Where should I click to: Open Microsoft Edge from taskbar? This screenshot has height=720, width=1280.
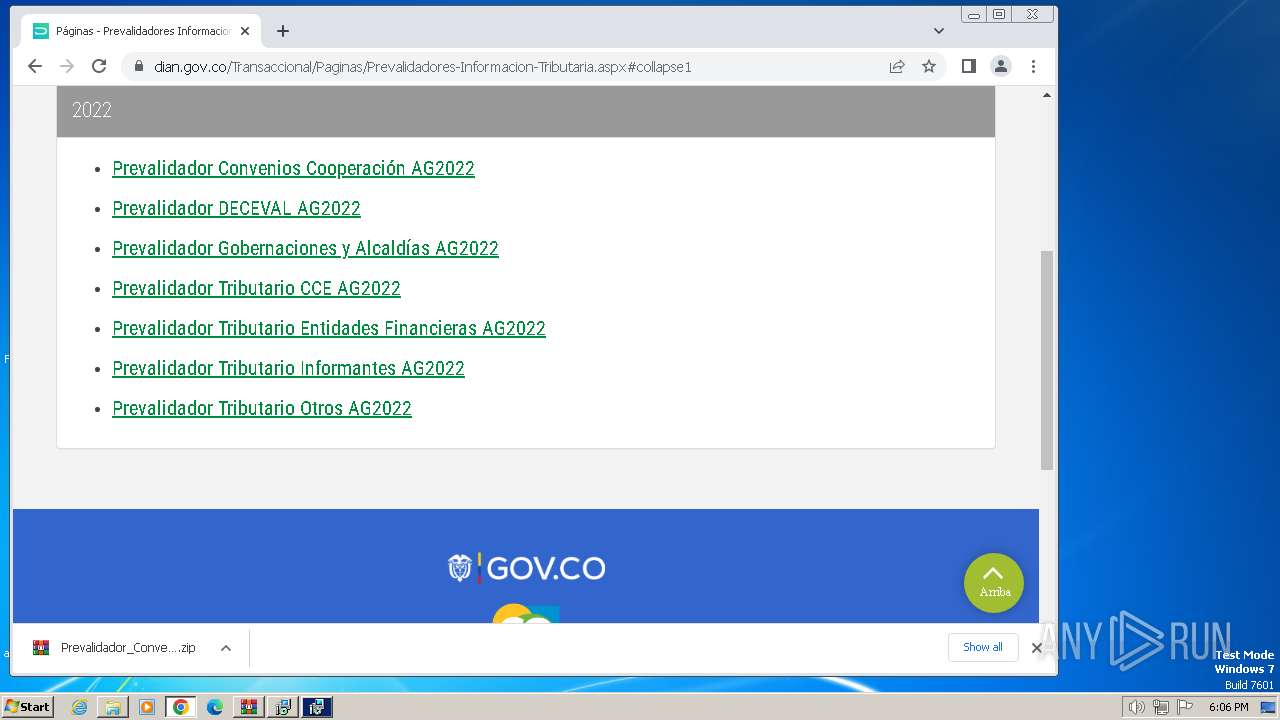[215, 707]
